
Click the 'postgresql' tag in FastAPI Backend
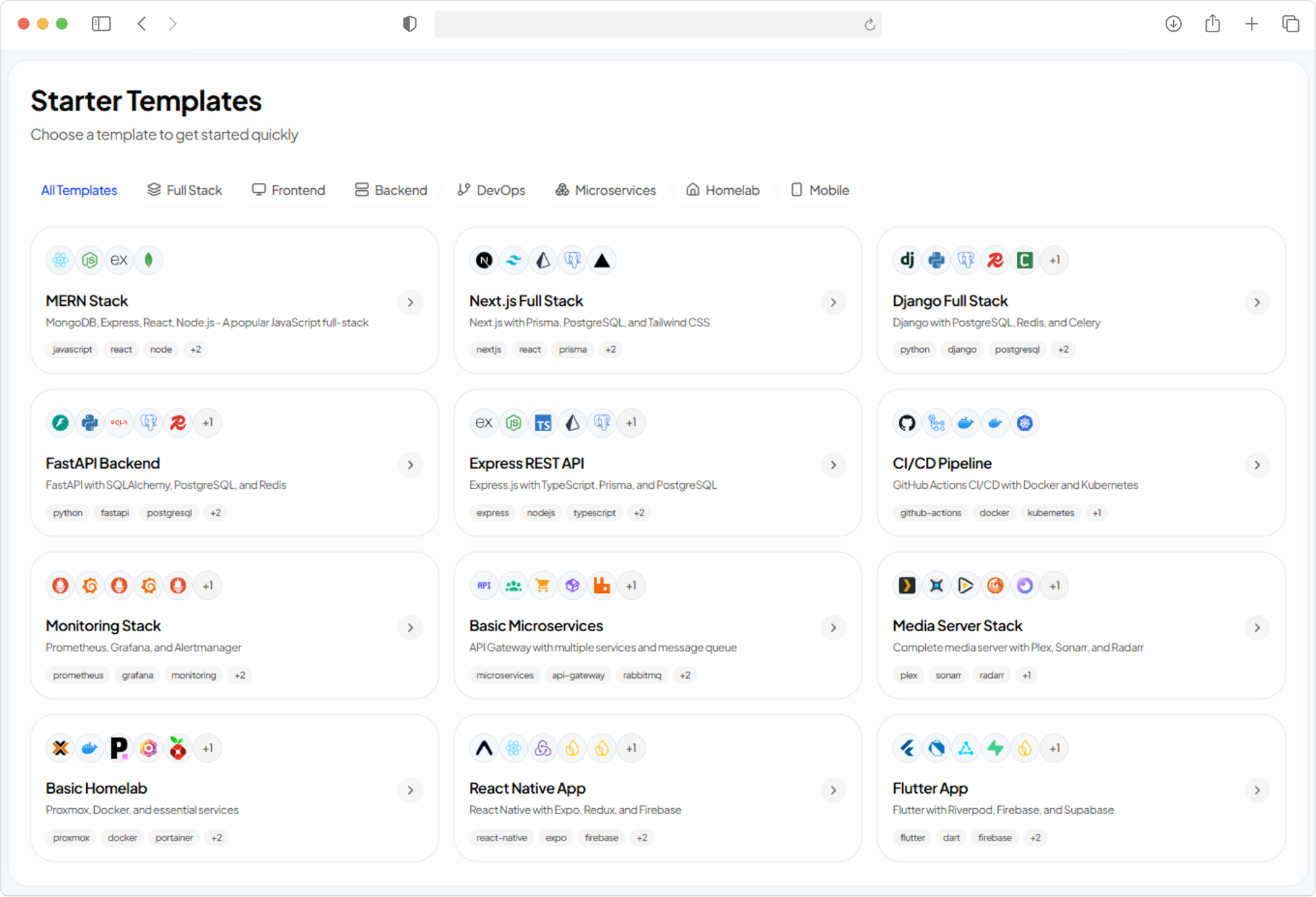coord(169,512)
